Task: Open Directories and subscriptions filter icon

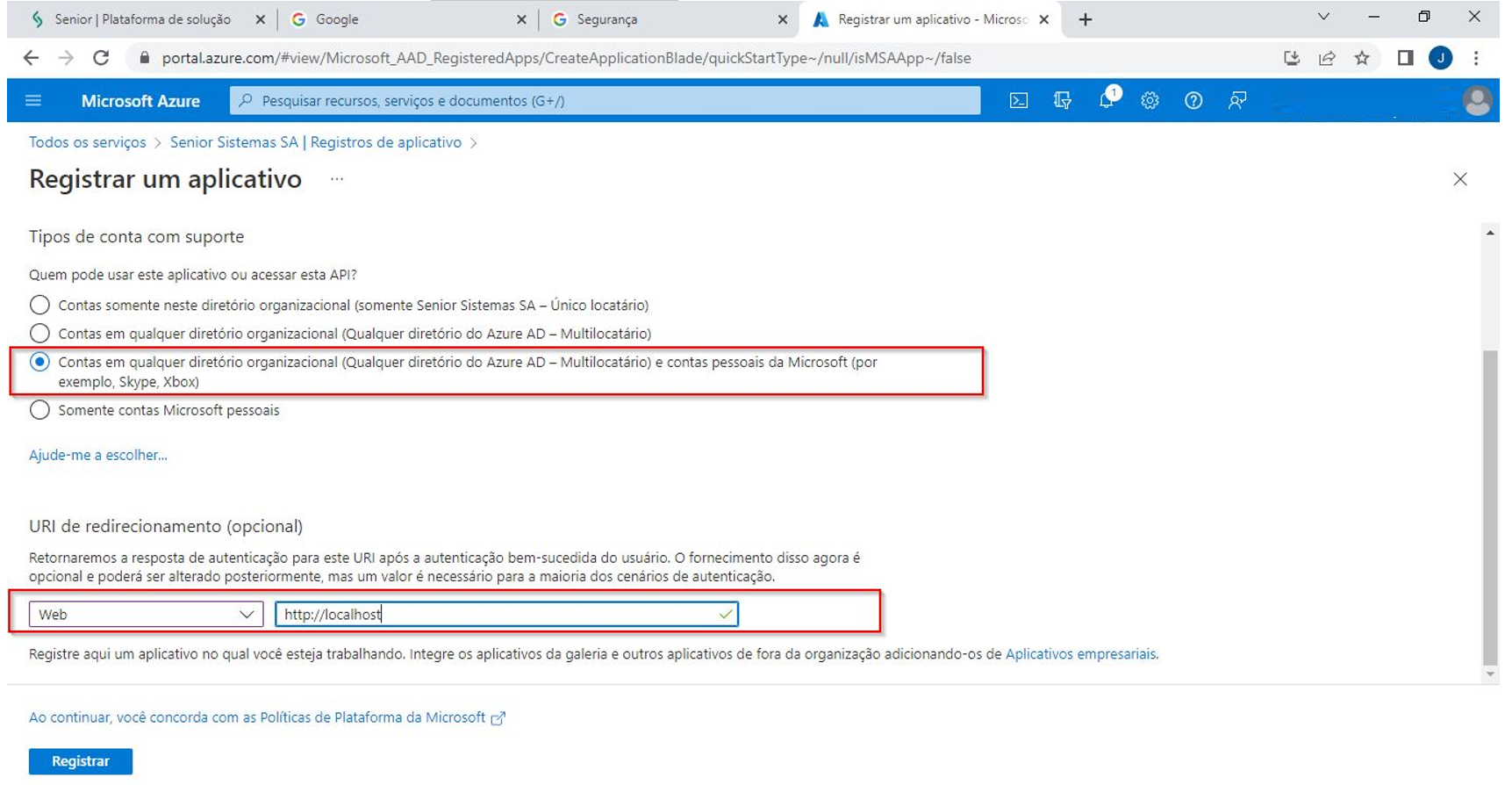Action: pos(1062,101)
